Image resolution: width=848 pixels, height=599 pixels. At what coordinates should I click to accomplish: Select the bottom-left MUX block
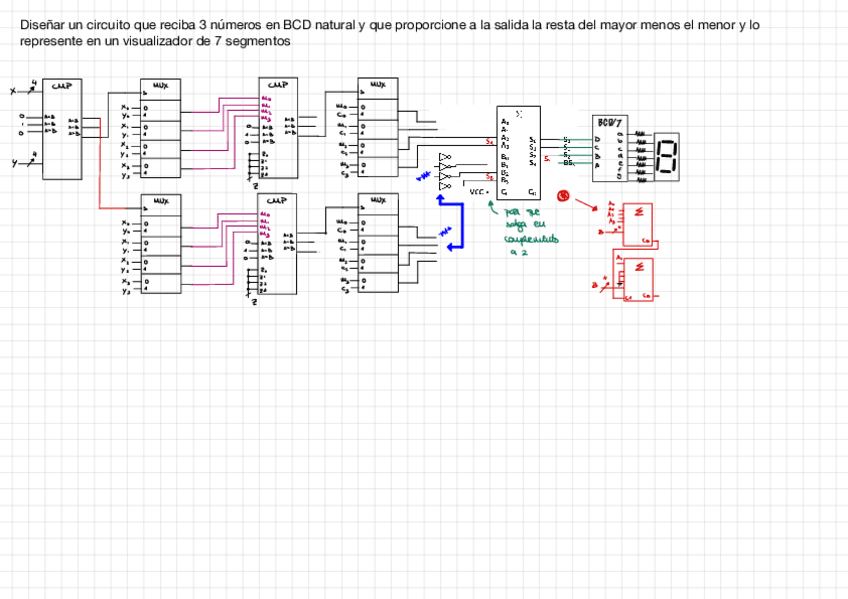pyautogui.click(x=161, y=245)
